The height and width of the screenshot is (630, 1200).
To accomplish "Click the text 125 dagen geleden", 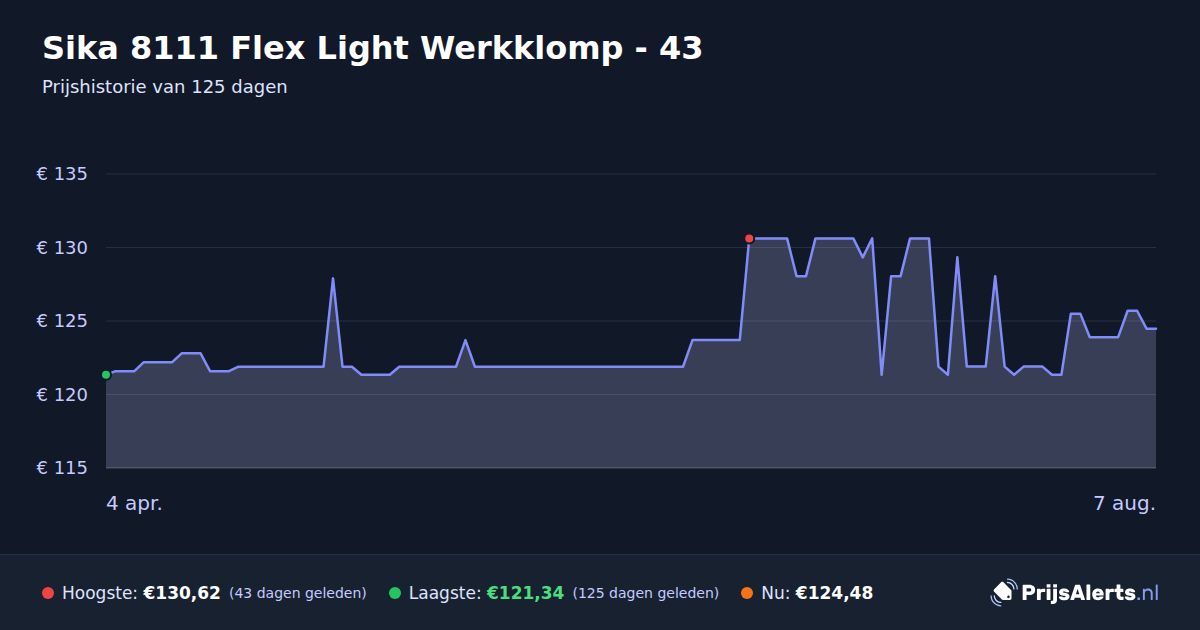I will pos(646,593).
